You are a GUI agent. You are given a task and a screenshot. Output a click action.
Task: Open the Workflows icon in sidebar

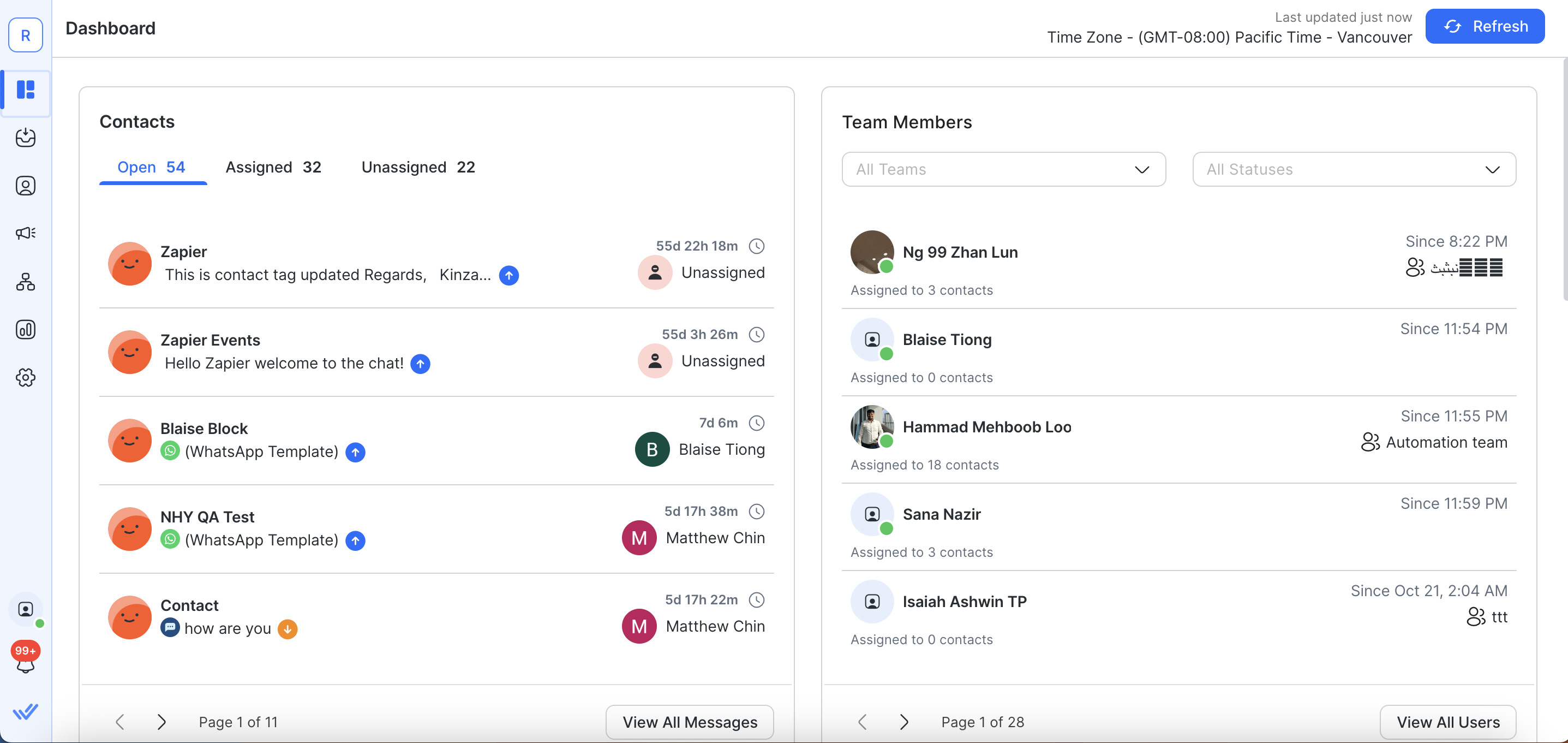[26, 281]
